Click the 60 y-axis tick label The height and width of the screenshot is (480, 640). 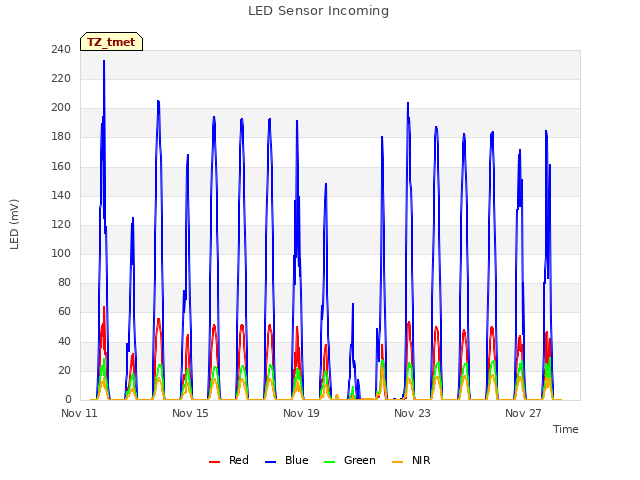pos(64,312)
